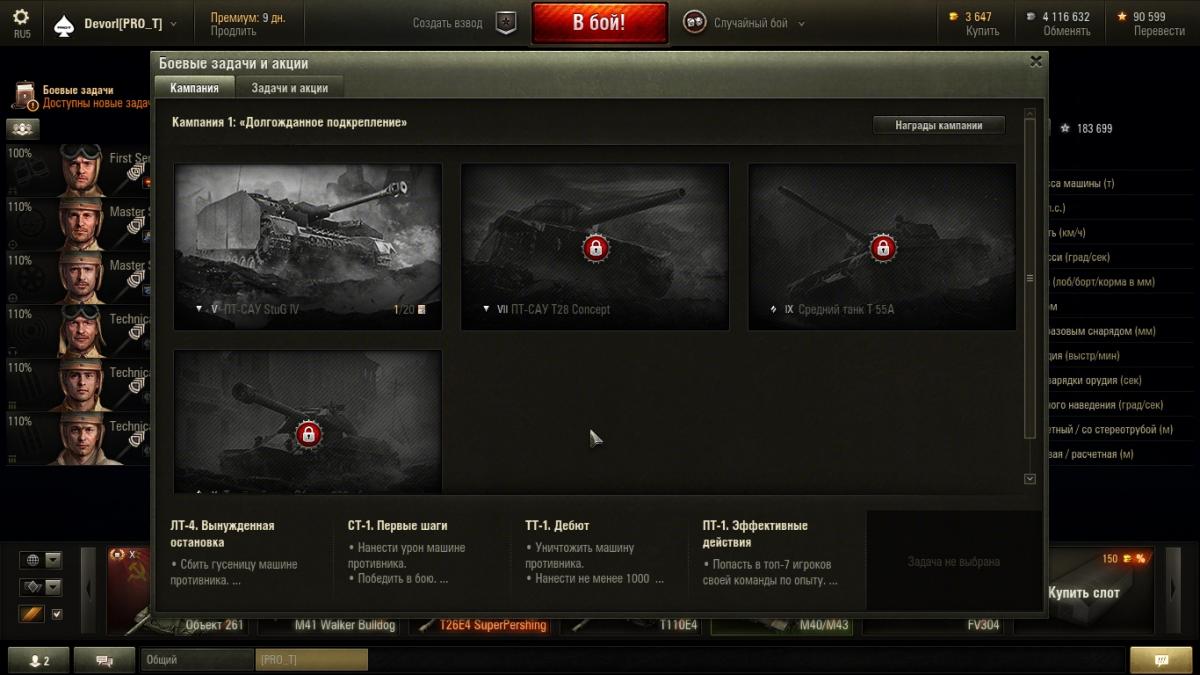Viewport: 1200px width, 675px height.
Task: Click the scroll-down arrow of campaign list
Action: tap(1030, 479)
